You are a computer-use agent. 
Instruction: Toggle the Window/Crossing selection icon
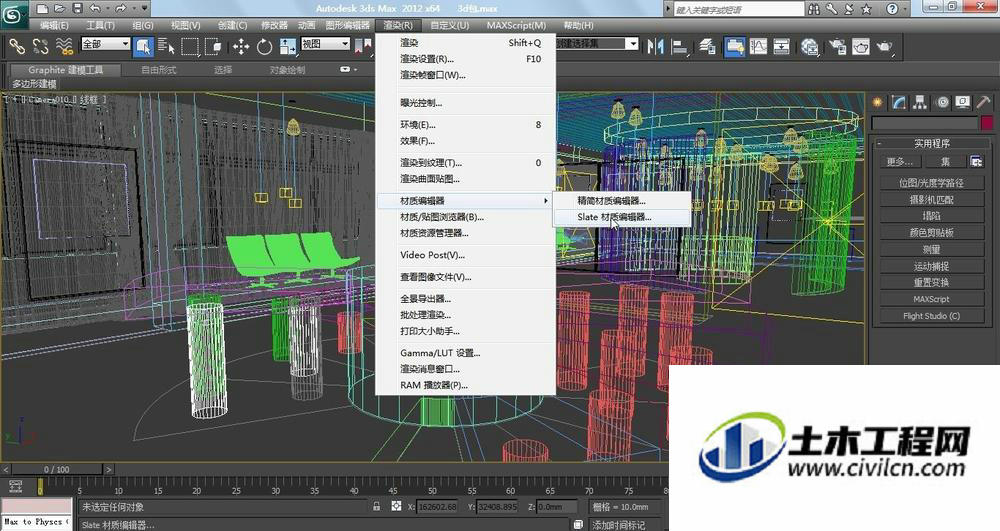pyautogui.click(x=214, y=46)
